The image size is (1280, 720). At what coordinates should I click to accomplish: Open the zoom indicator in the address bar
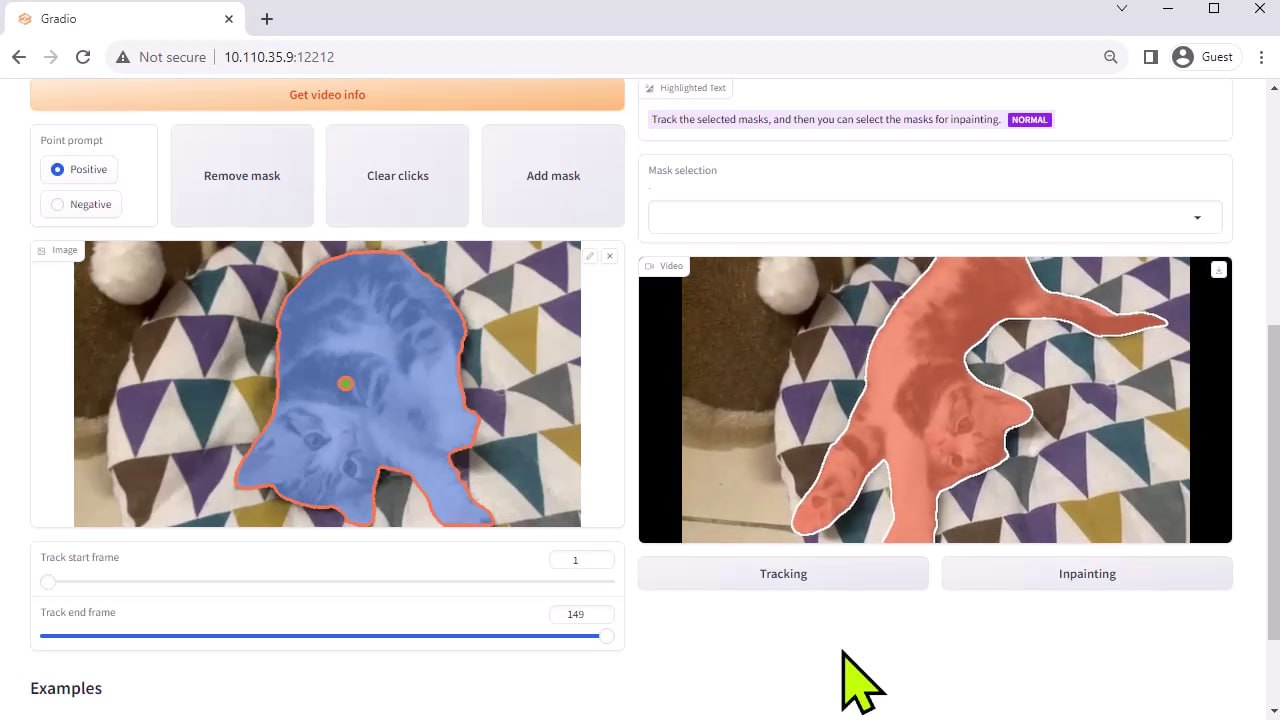[1110, 57]
